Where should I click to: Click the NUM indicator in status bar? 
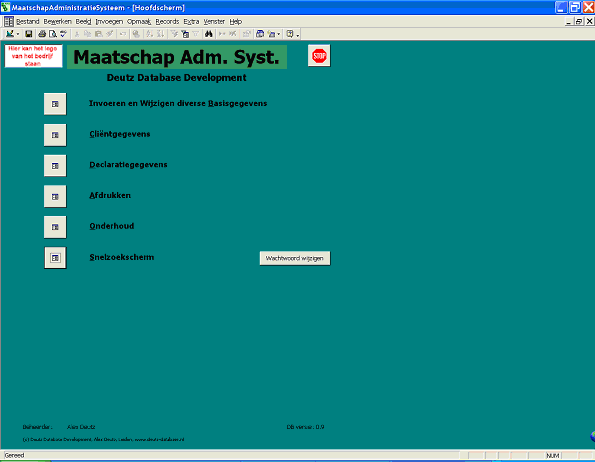pyautogui.click(x=552, y=456)
